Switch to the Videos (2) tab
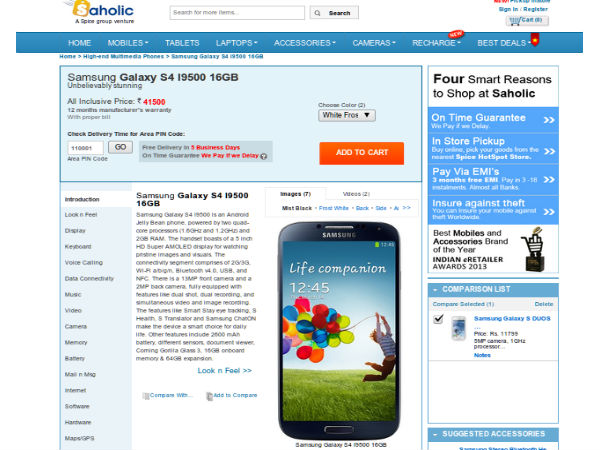Screen dimensions: 600x450 [356, 194]
